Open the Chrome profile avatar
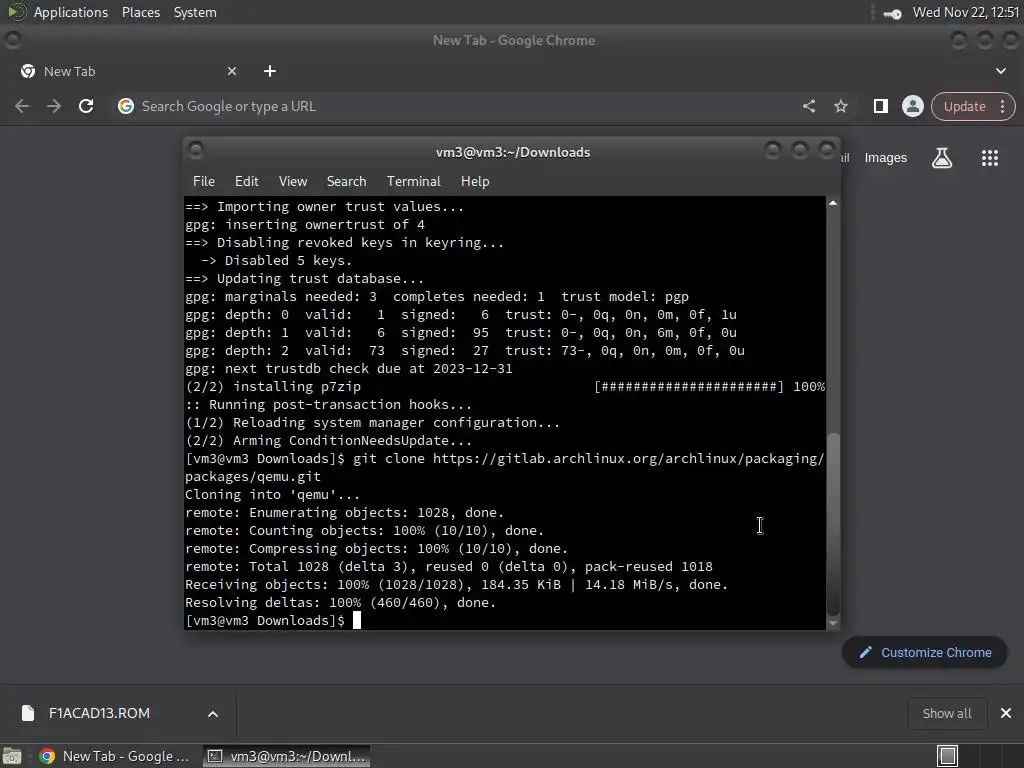The height and width of the screenshot is (768, 1024). click(x=912, y=106)
